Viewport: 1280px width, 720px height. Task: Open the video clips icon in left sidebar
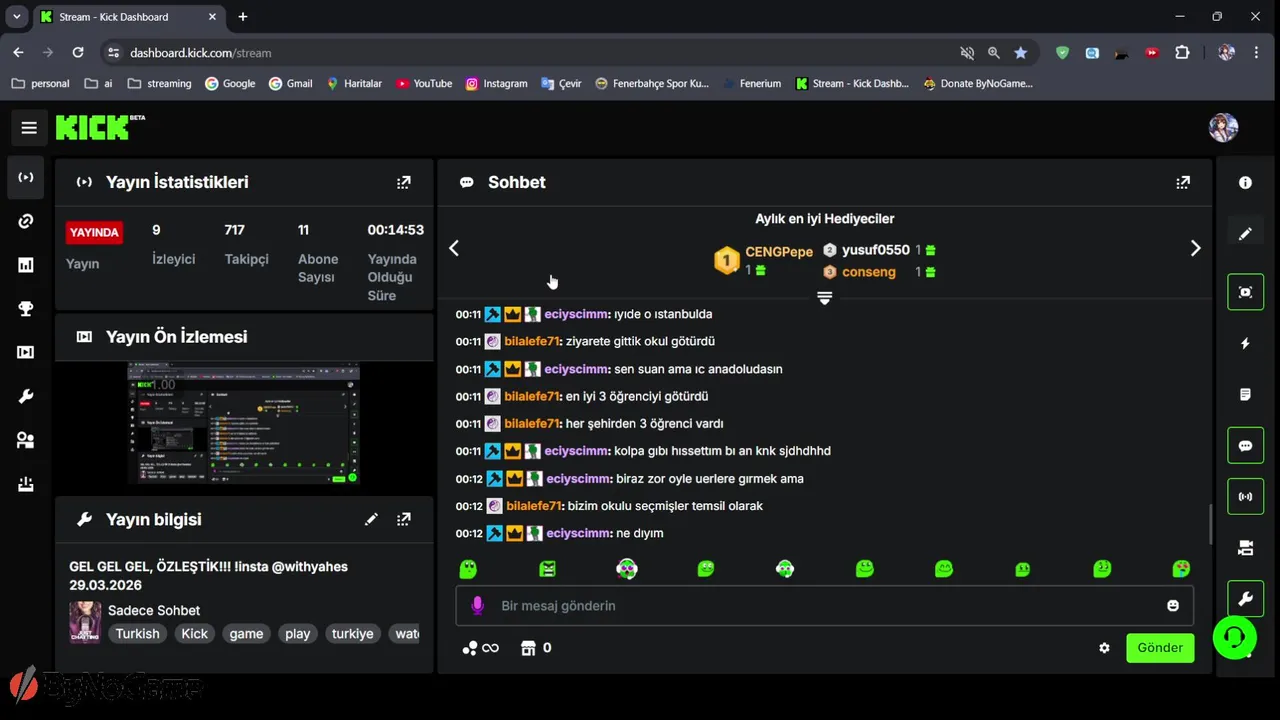coord(26,352)
